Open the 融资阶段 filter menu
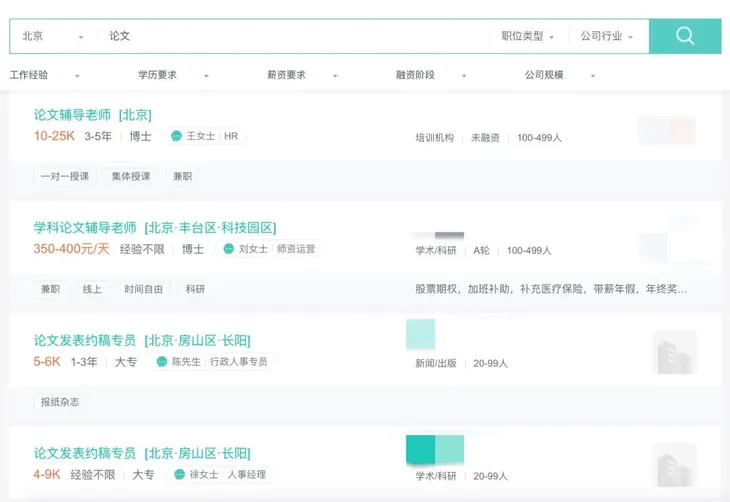Viewport: 730px width, 502px height. [x=431, y=75]
